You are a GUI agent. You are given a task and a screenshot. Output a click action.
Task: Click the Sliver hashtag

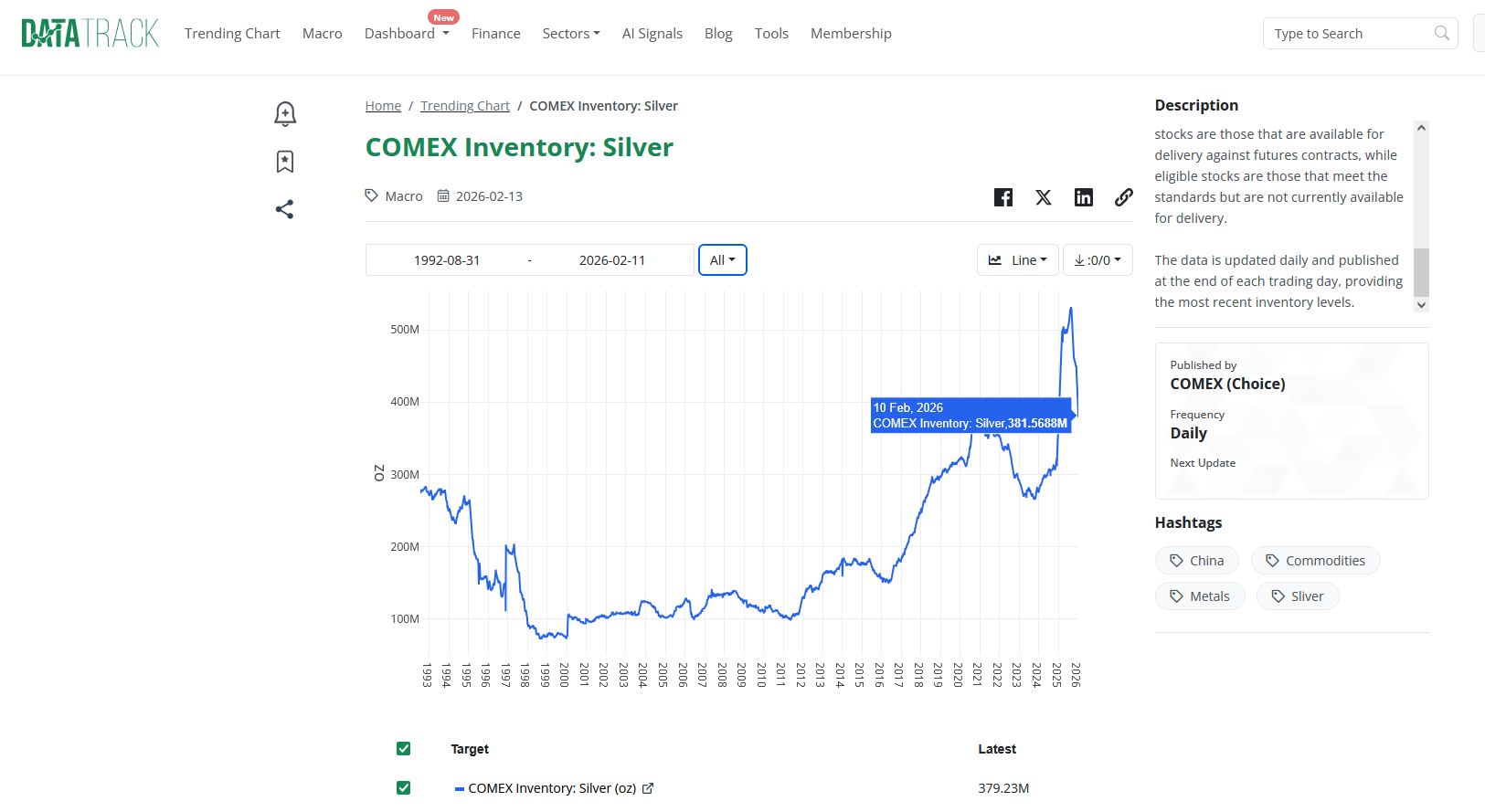point(1298,596)
